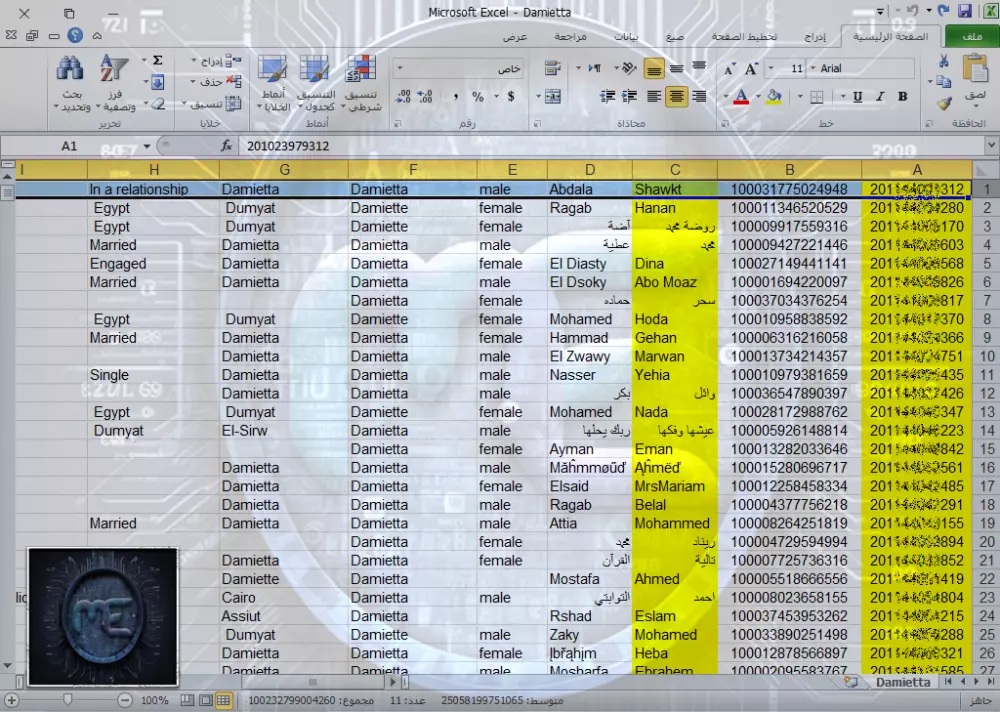The image size is (1000, 712).
Task: Open the number format (خاص) dropdown
Action: (x=400, y=68)
